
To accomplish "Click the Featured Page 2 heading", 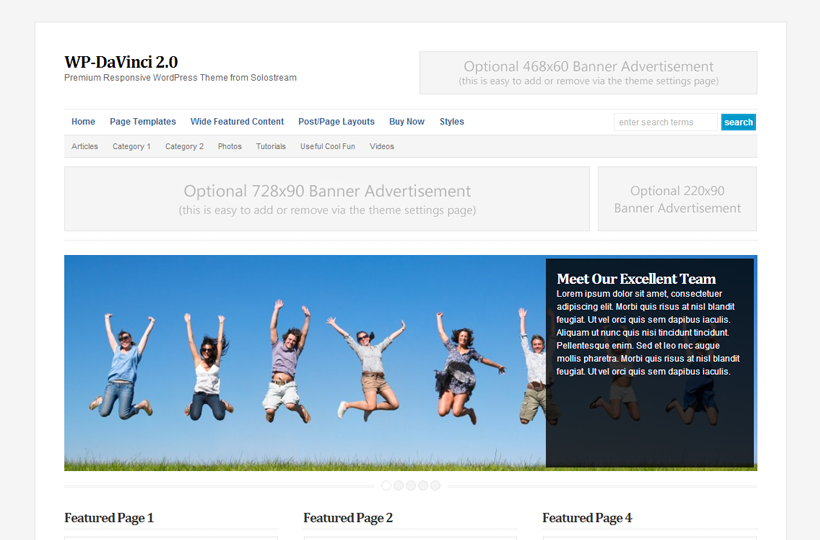I will 348,518.
